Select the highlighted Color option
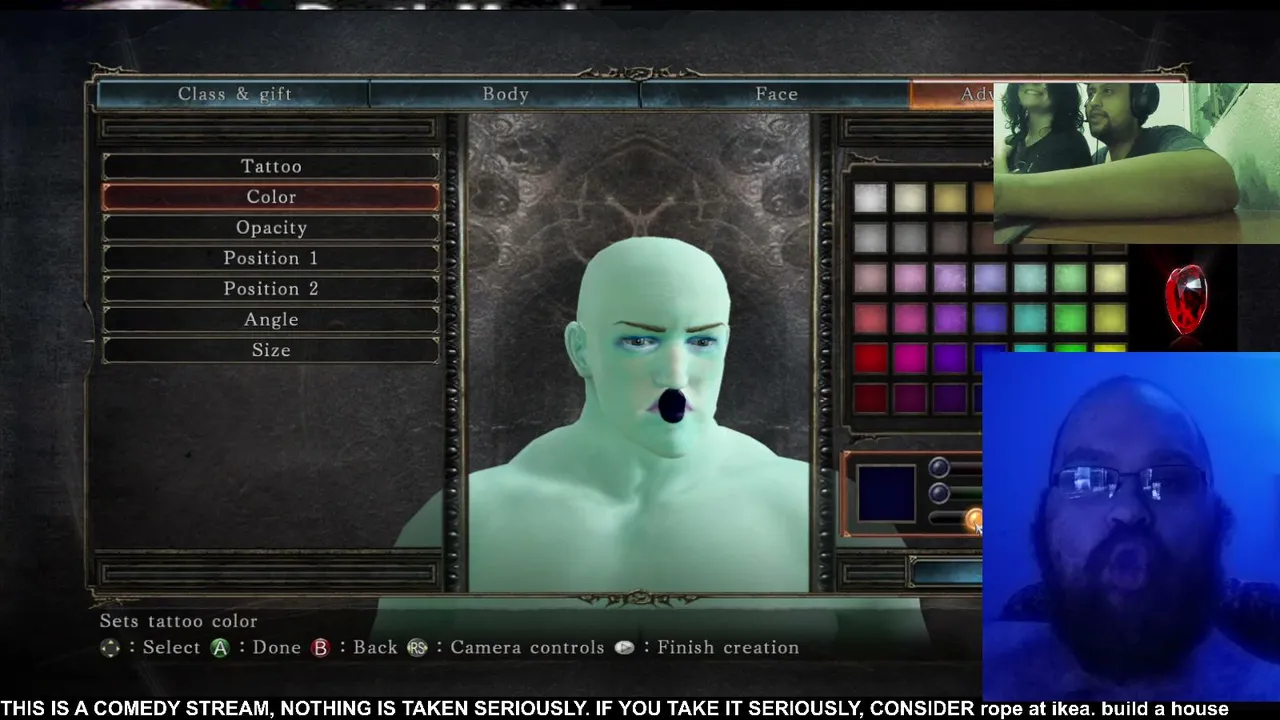The image size is (1280, 720). 271,197
